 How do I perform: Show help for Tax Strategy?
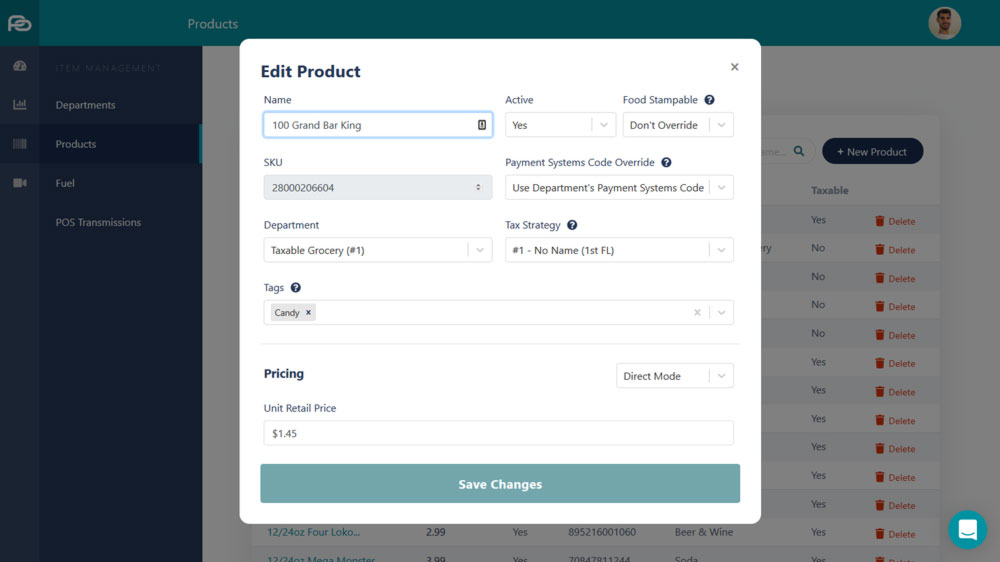(572, 225)
